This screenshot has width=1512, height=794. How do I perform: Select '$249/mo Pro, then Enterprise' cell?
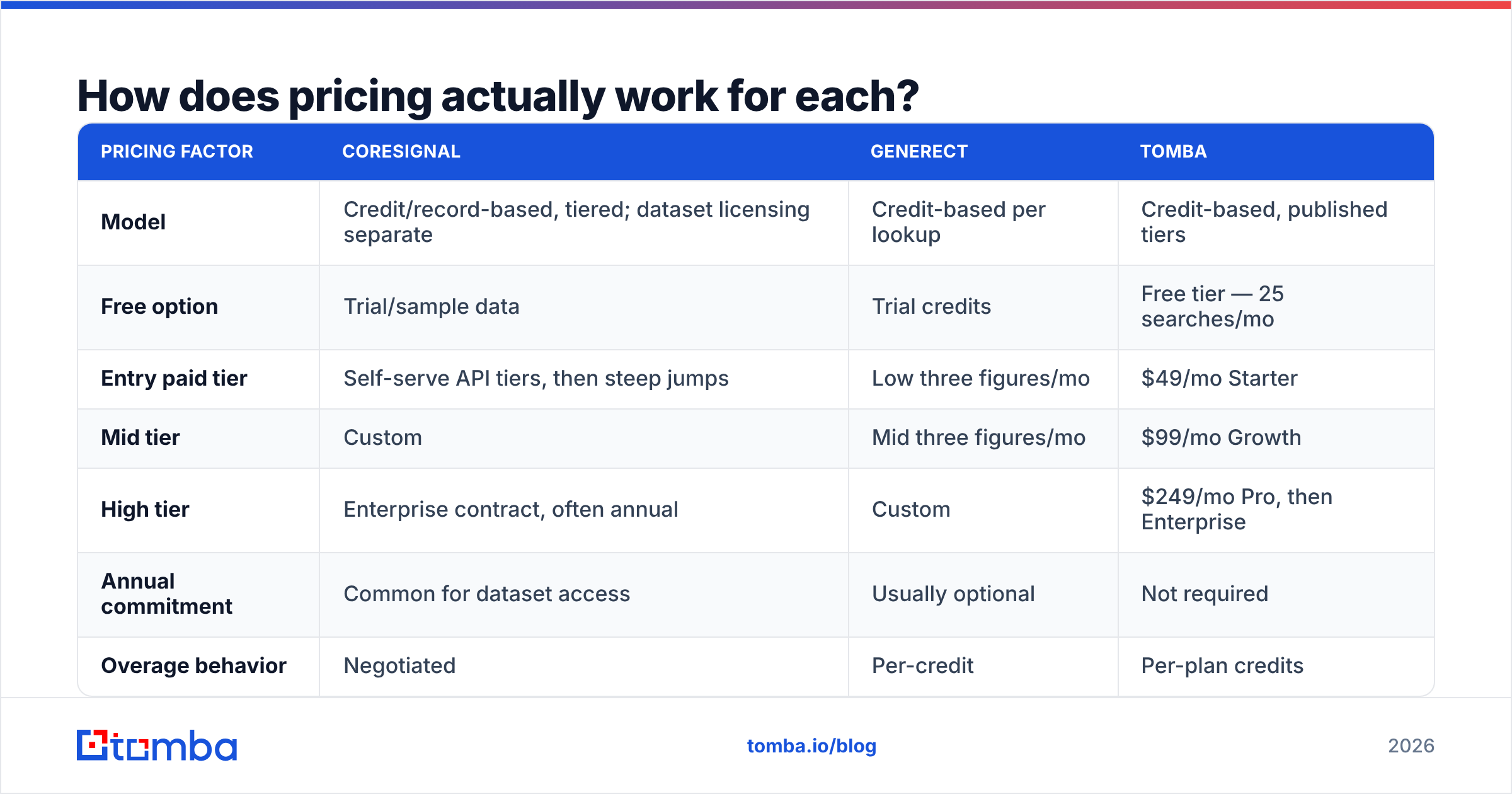pyautogui.click(x=1237, y=509)
